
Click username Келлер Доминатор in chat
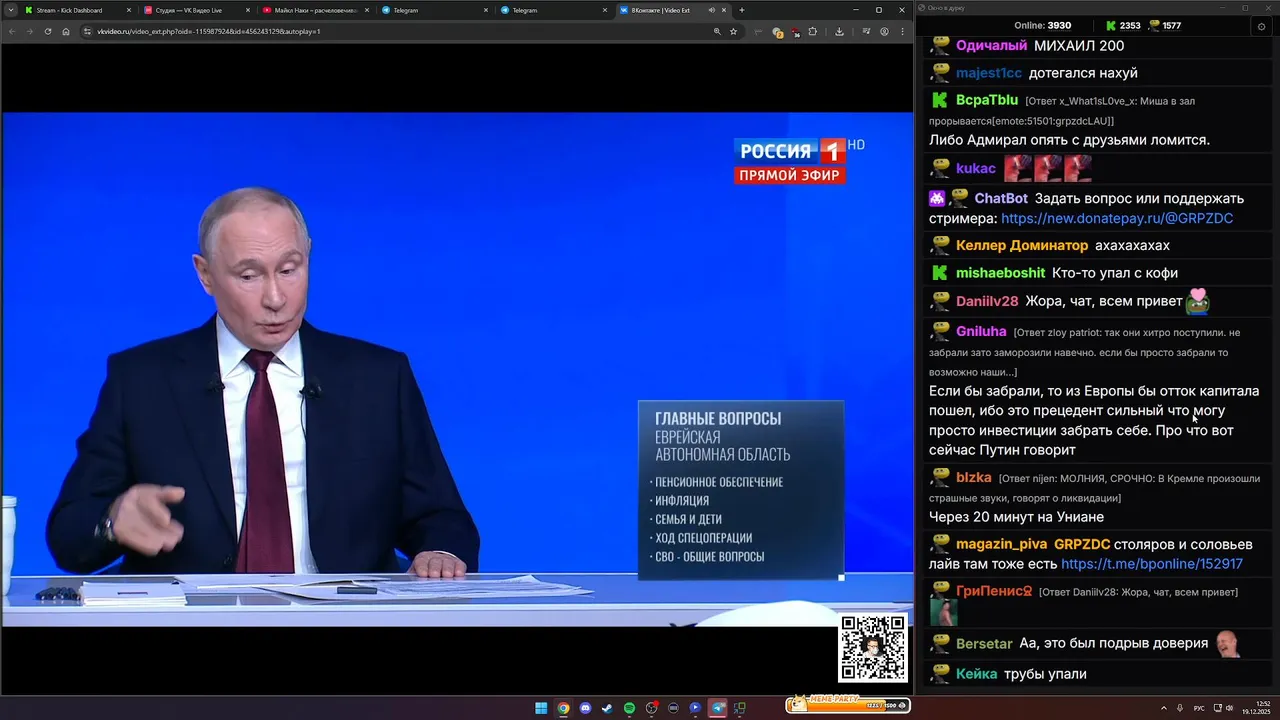click(1022, 245)
